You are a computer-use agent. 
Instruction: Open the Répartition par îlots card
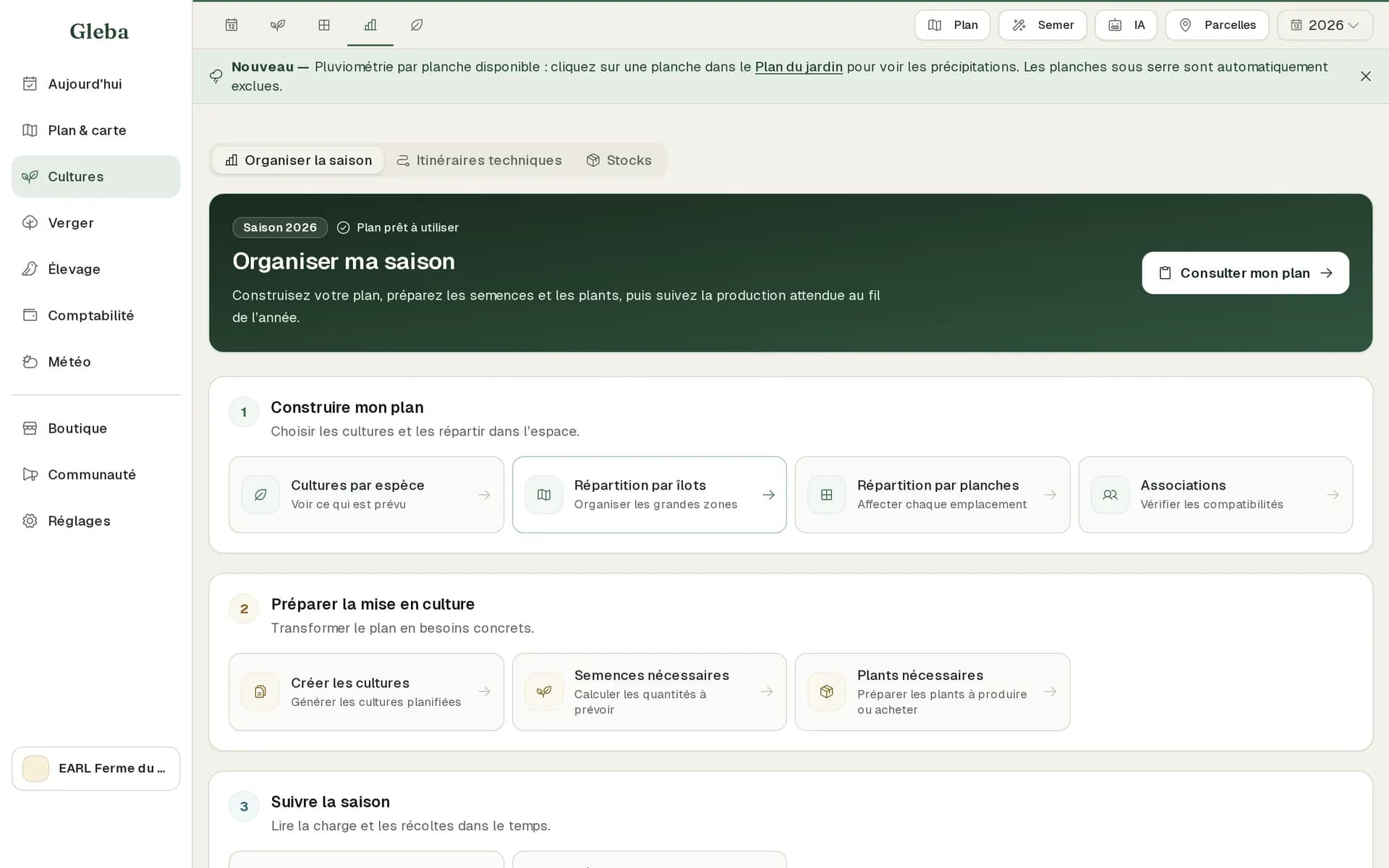[x=650, y=495]
